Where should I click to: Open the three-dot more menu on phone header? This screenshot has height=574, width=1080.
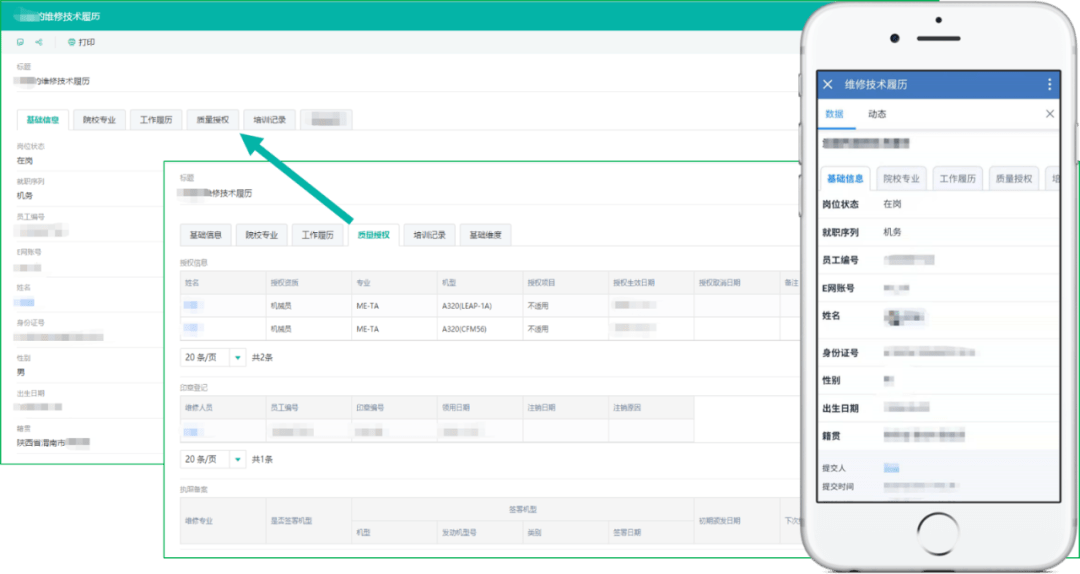1049,84
